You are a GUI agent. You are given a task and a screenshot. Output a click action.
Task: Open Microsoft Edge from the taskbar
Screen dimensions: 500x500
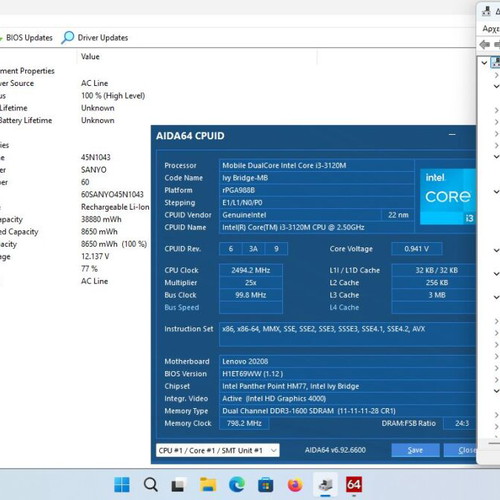(x=237, y=484)
